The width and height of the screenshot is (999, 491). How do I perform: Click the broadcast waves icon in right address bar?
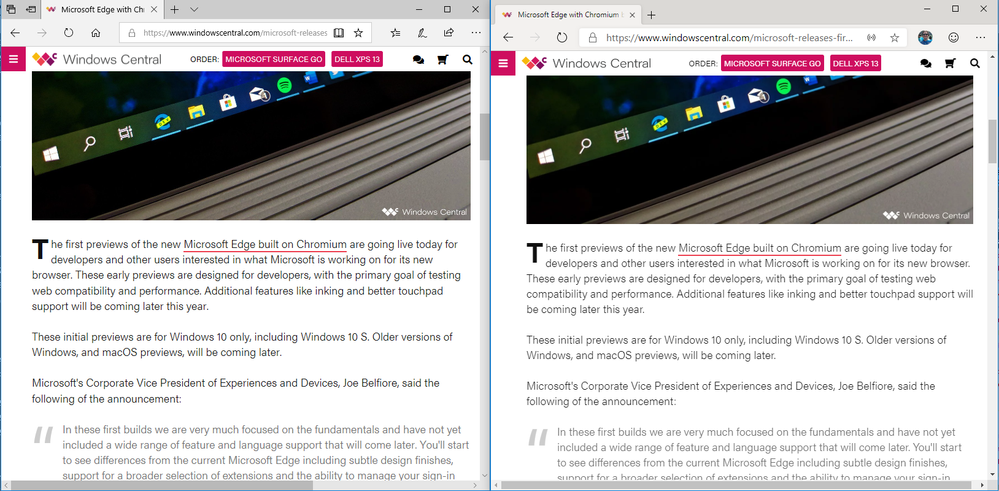pyautogui.click(x=870, y=38)
